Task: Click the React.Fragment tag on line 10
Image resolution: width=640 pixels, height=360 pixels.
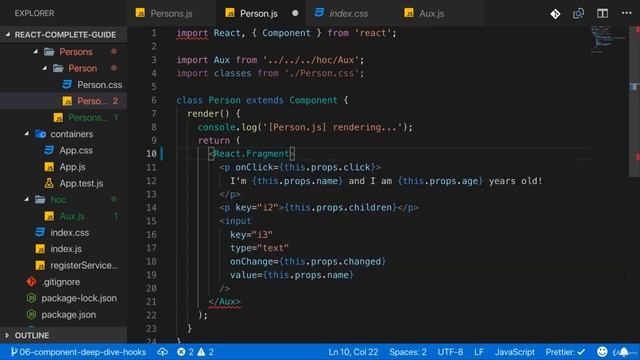Action: 251,154
